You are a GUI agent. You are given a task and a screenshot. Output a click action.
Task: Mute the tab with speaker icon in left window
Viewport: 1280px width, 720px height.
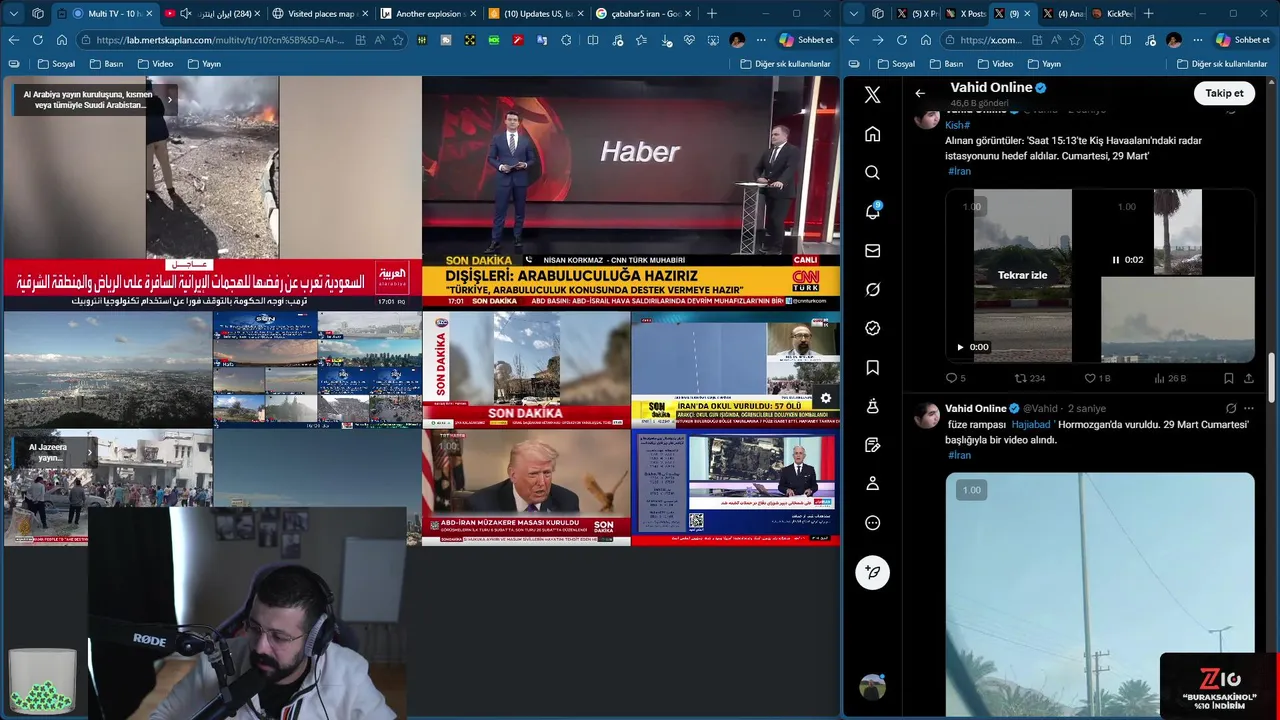coord(186,14)
